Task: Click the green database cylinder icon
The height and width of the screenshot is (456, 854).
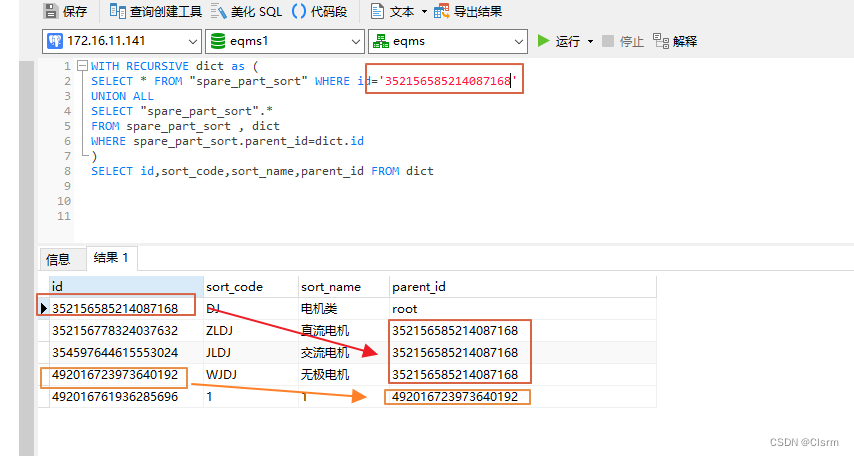Action: tap(218, 41)
